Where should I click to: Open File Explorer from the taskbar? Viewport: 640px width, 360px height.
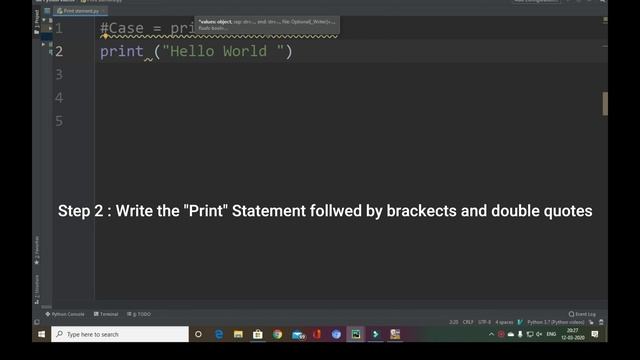(238, 334)
